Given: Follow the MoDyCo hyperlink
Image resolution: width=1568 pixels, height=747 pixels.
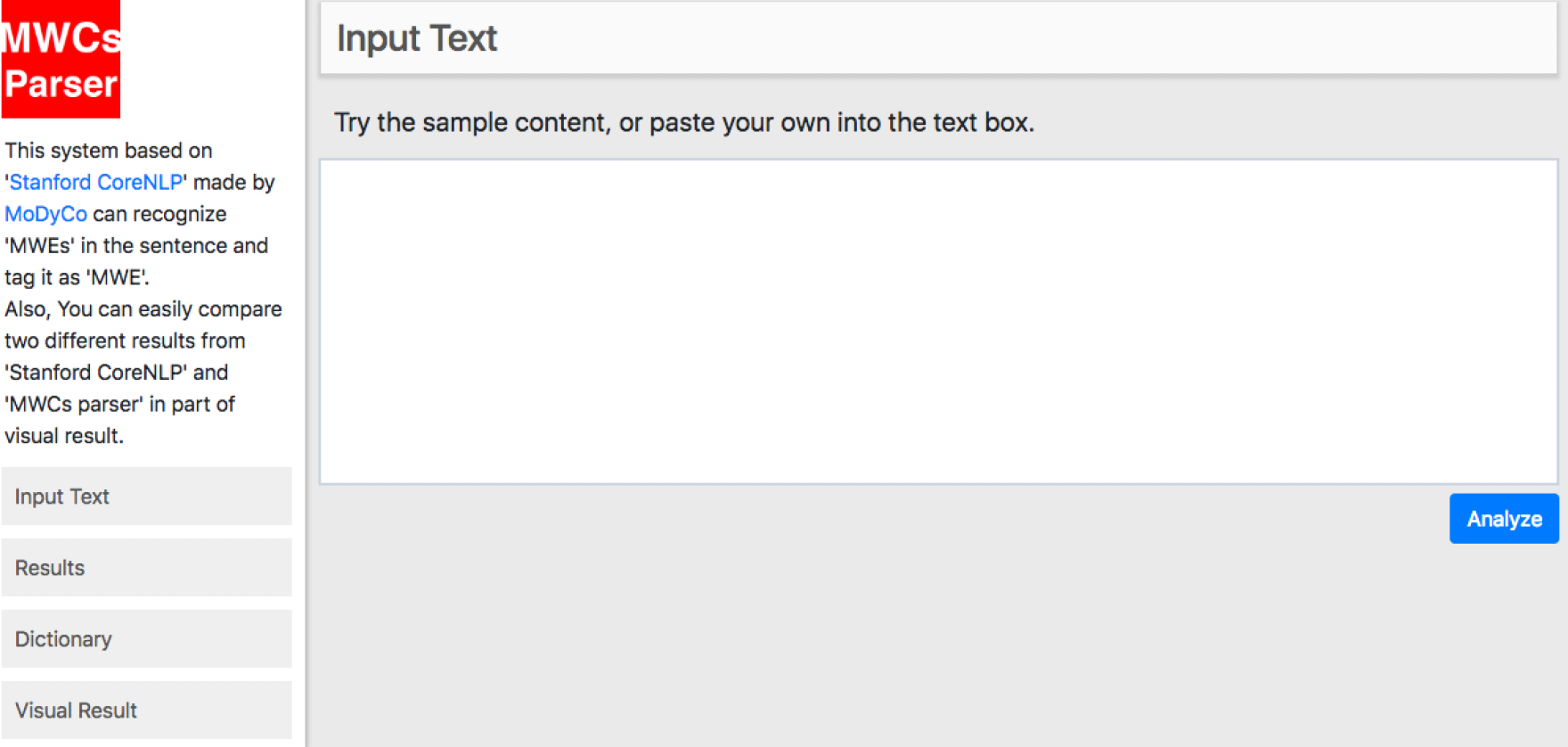Looking at the screenshot, I should coord(45,214).
